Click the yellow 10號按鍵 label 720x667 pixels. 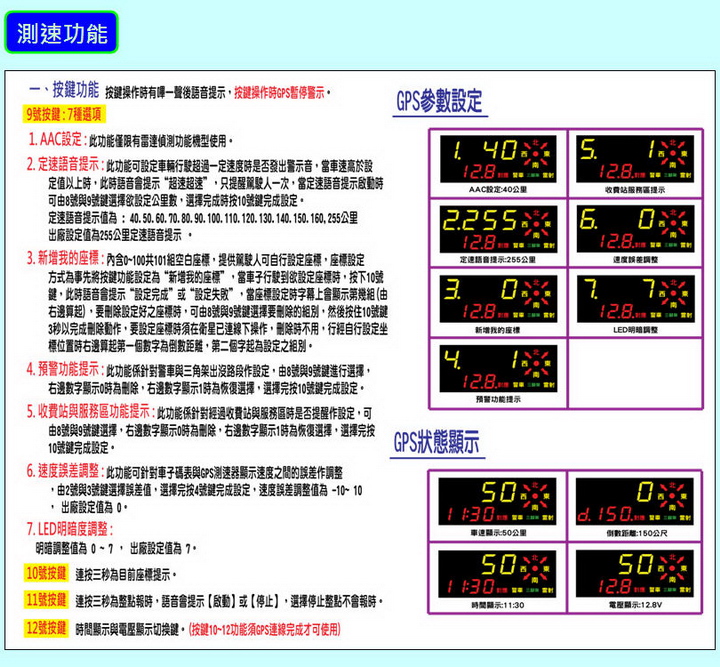click(x=46, y=574)
